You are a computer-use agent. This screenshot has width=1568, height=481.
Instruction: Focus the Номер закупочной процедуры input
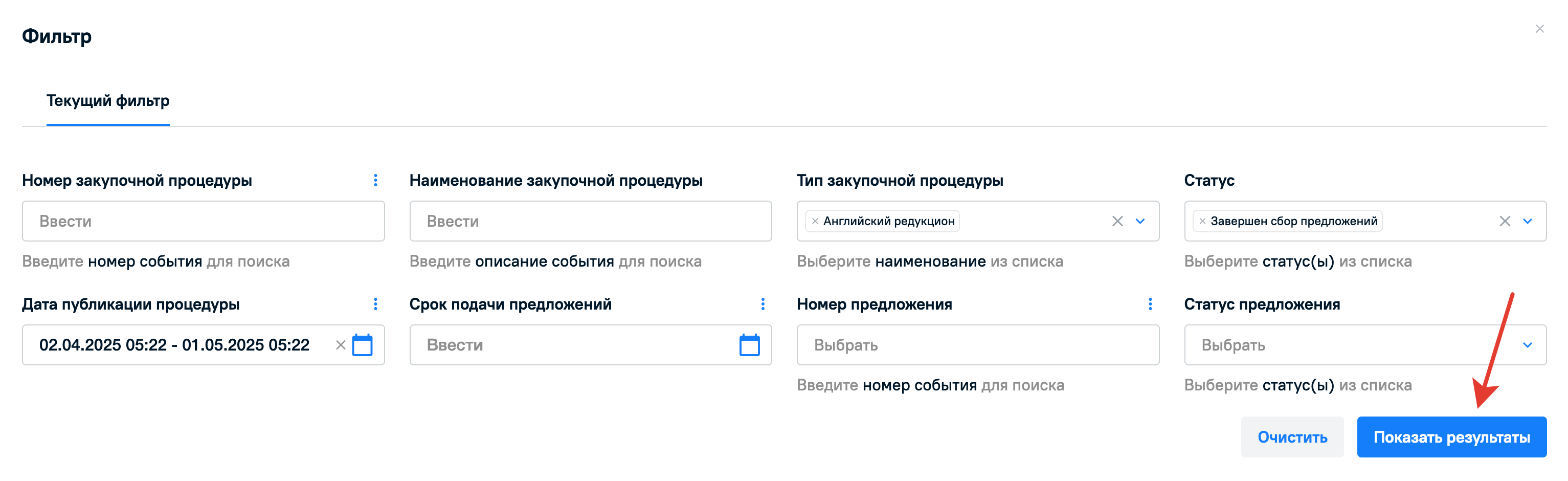[204, 221]
